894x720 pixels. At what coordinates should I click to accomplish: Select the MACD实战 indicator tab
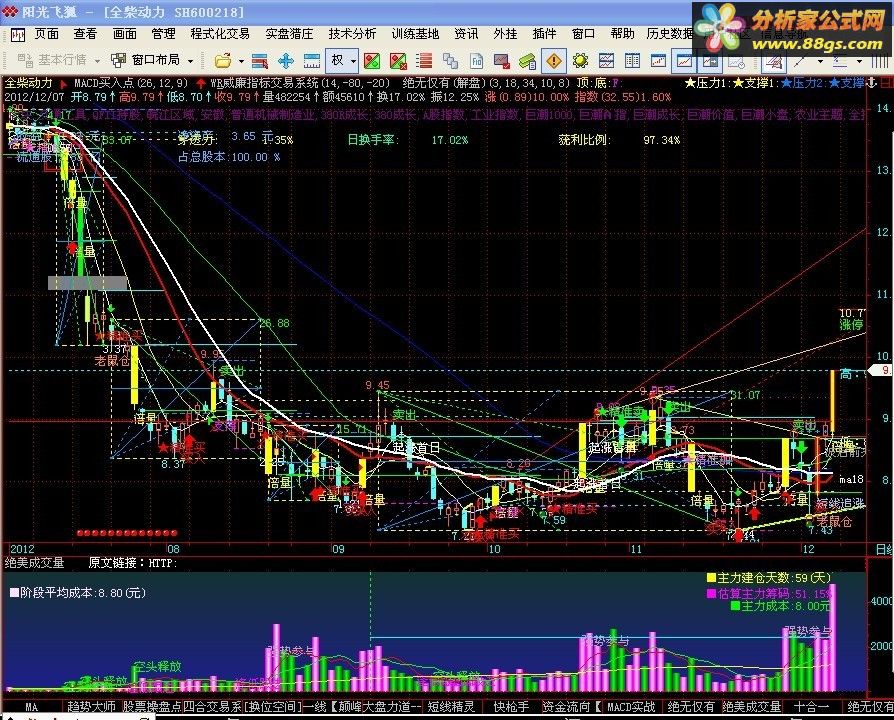pos(631,707)
